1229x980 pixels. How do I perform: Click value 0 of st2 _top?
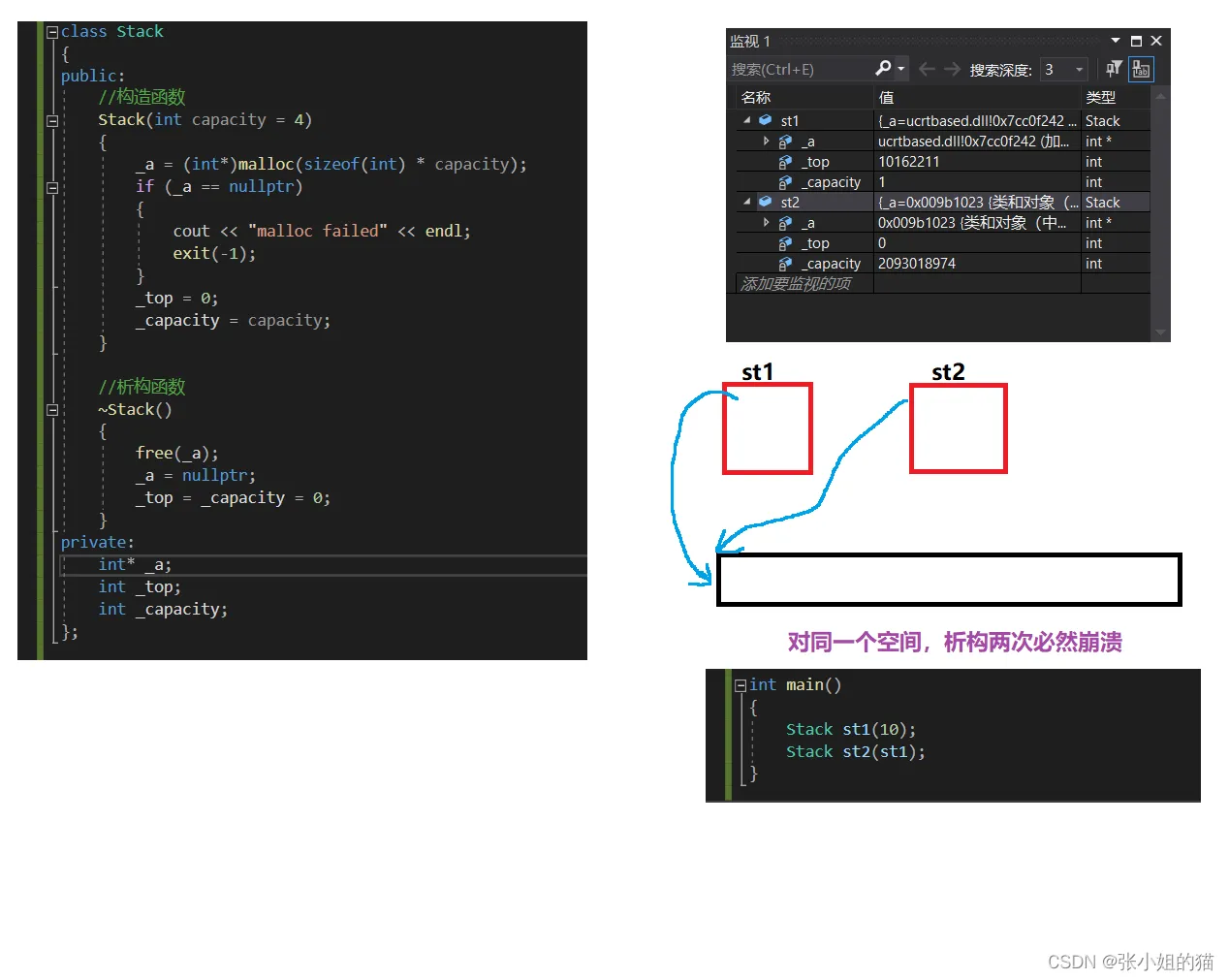(x=882, y=243)
